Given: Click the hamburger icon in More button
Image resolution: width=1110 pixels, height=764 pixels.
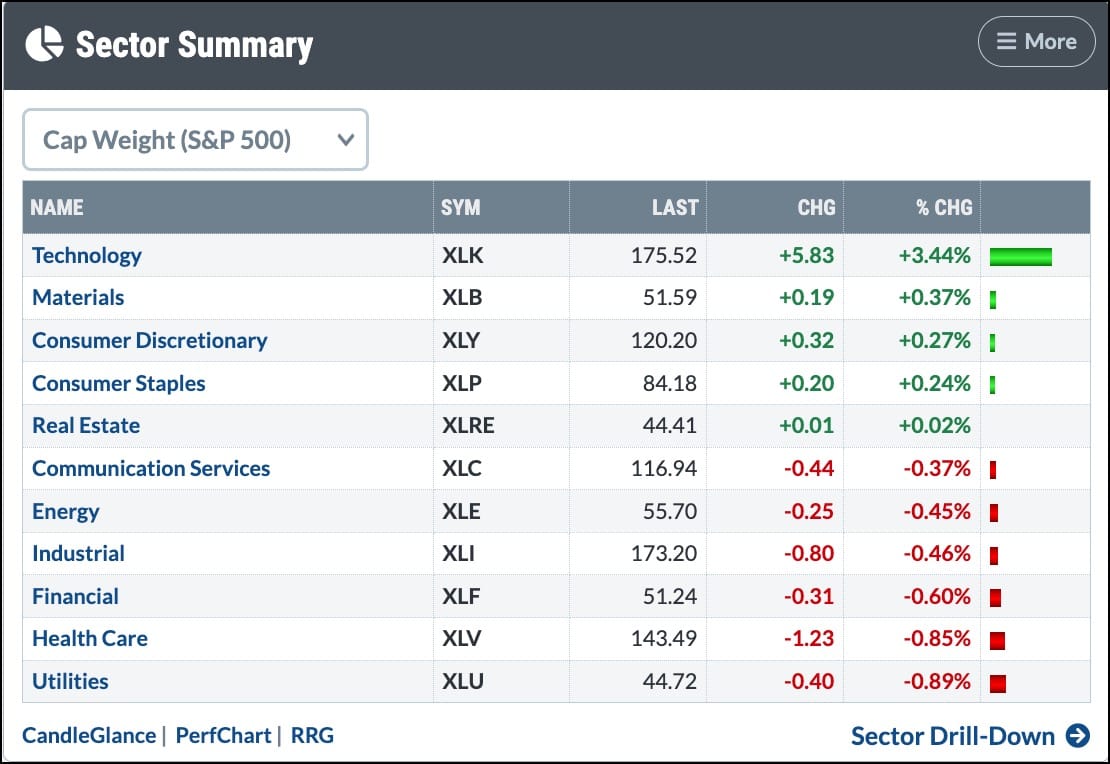Looking at the screenshot, I should point(1006,41).
